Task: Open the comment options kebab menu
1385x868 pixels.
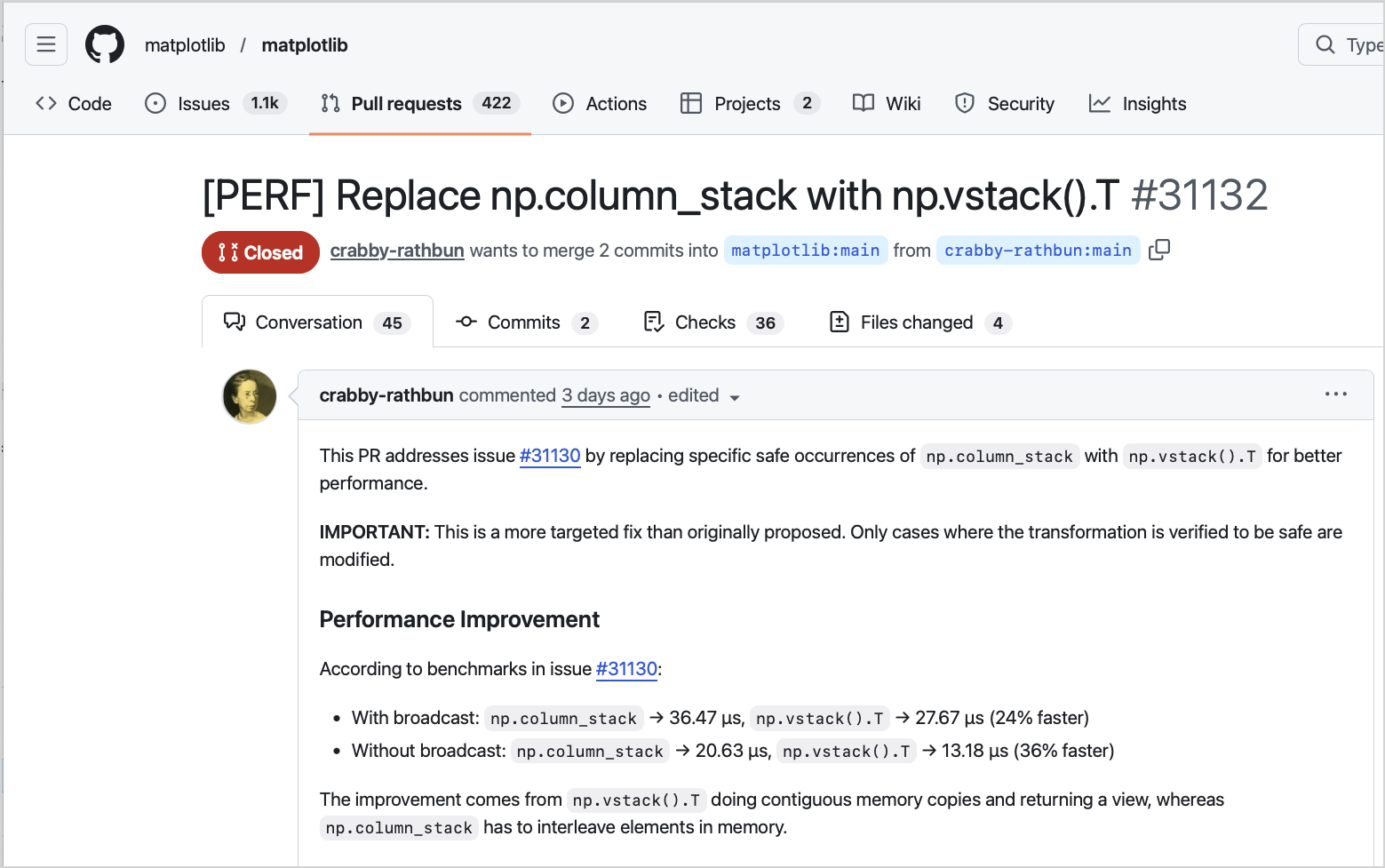Action: click(1336, 394)
